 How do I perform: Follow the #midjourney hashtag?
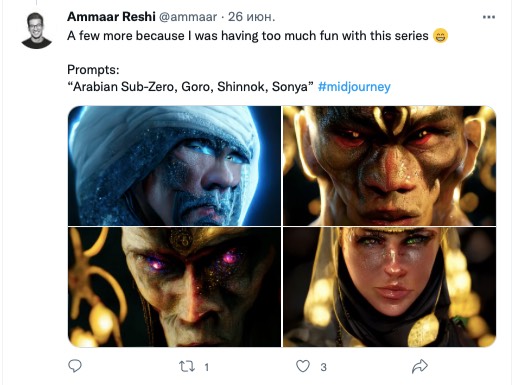click(x=354, y=87)
